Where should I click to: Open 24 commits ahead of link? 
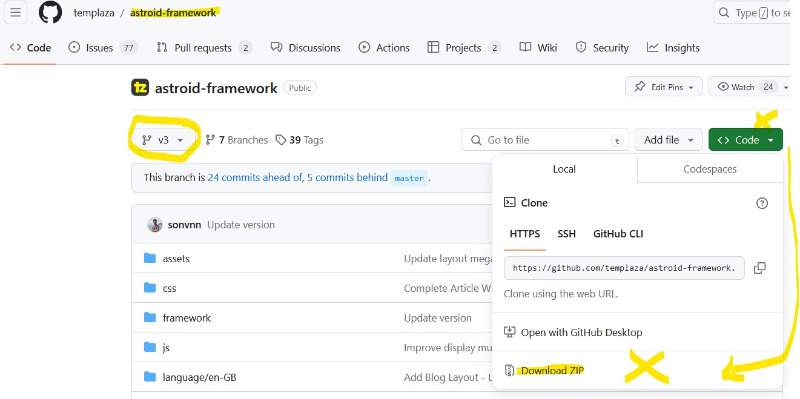click(x=256, y=178)
